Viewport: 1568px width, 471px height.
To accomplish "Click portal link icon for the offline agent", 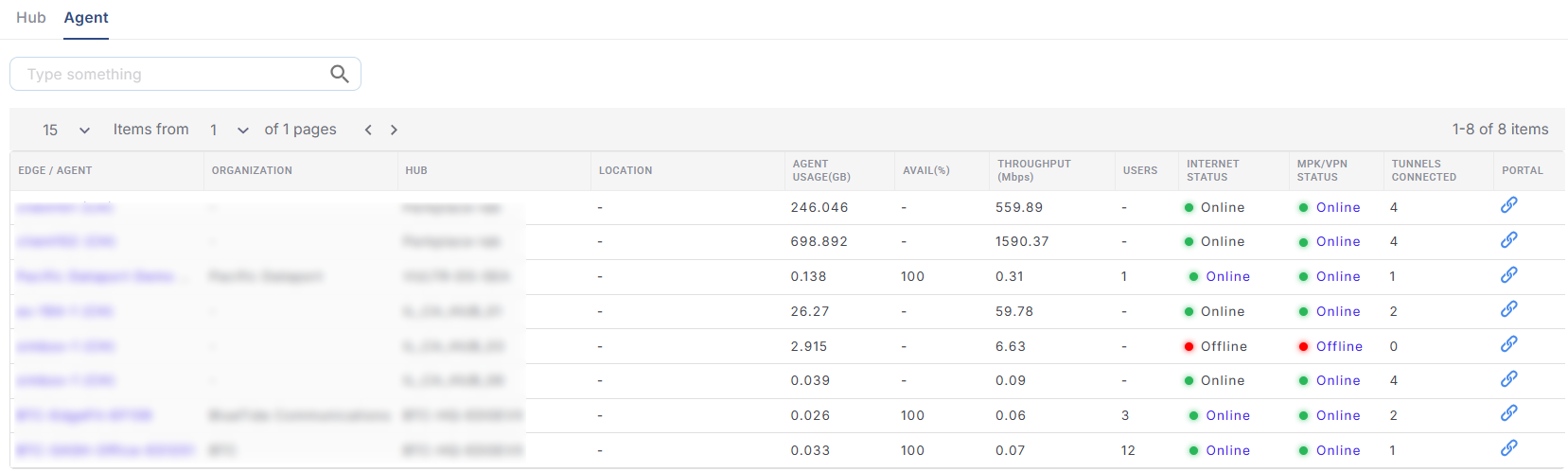I will coord(1508,344).
